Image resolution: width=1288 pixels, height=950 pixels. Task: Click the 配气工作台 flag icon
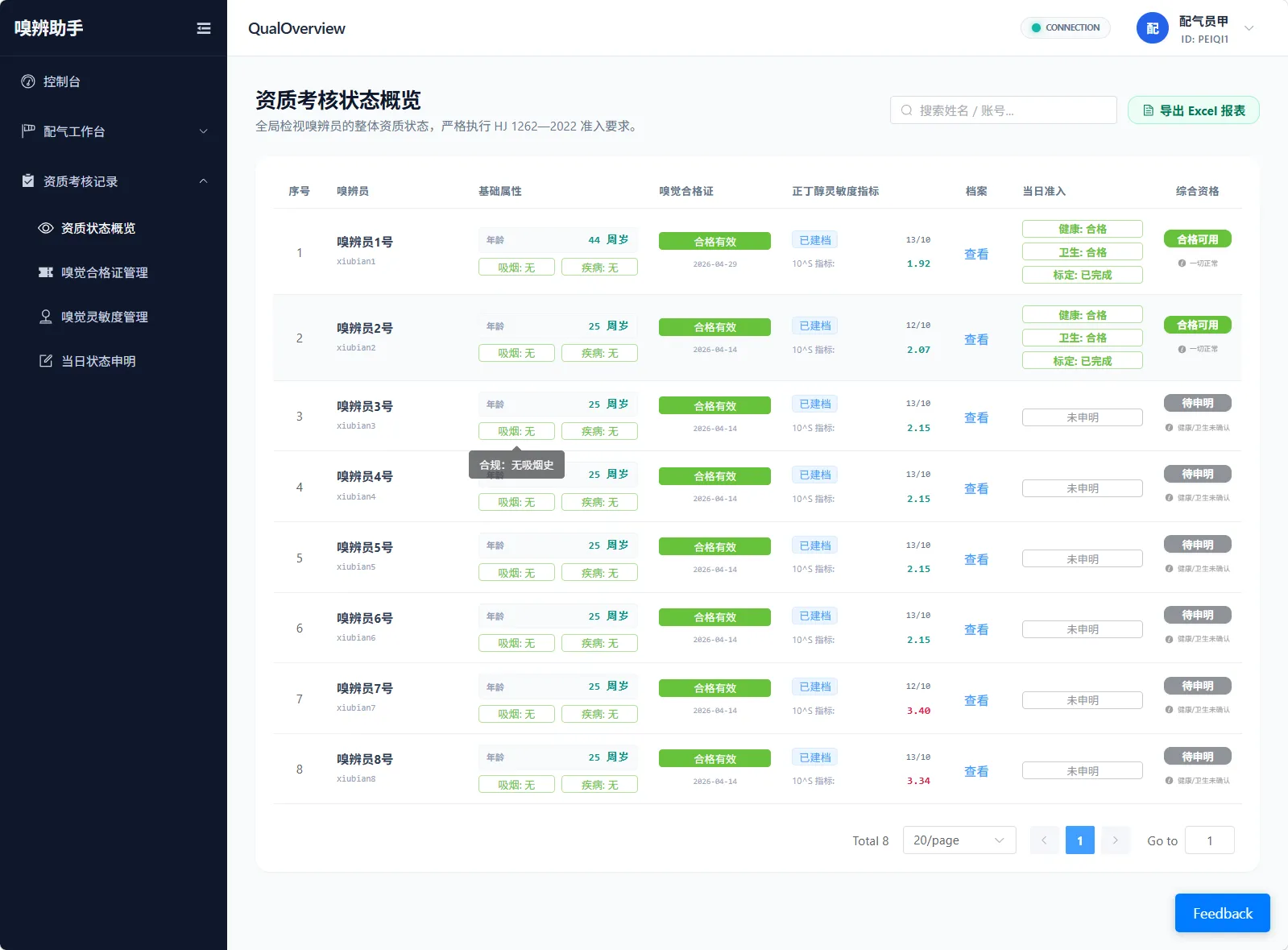(x=28, y=131)
